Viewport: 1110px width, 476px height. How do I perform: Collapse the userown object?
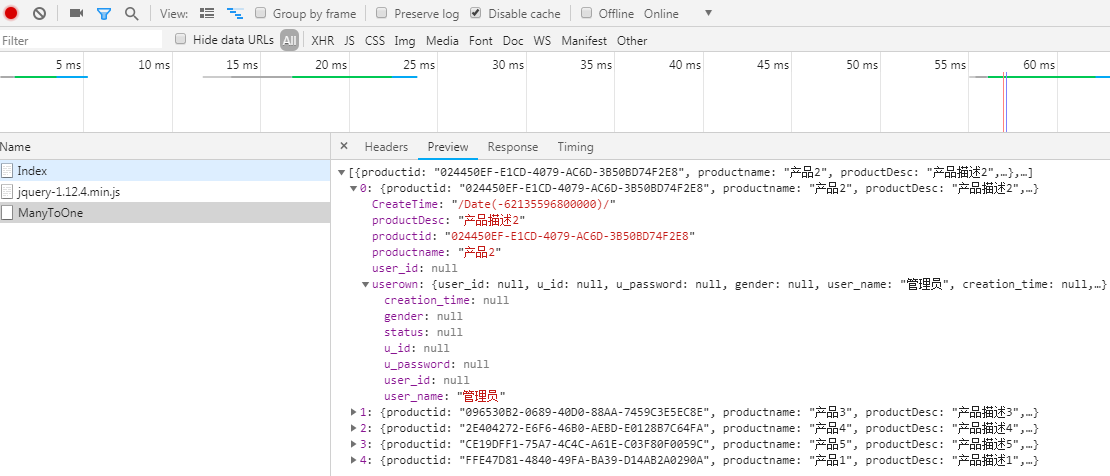(365, 284)
